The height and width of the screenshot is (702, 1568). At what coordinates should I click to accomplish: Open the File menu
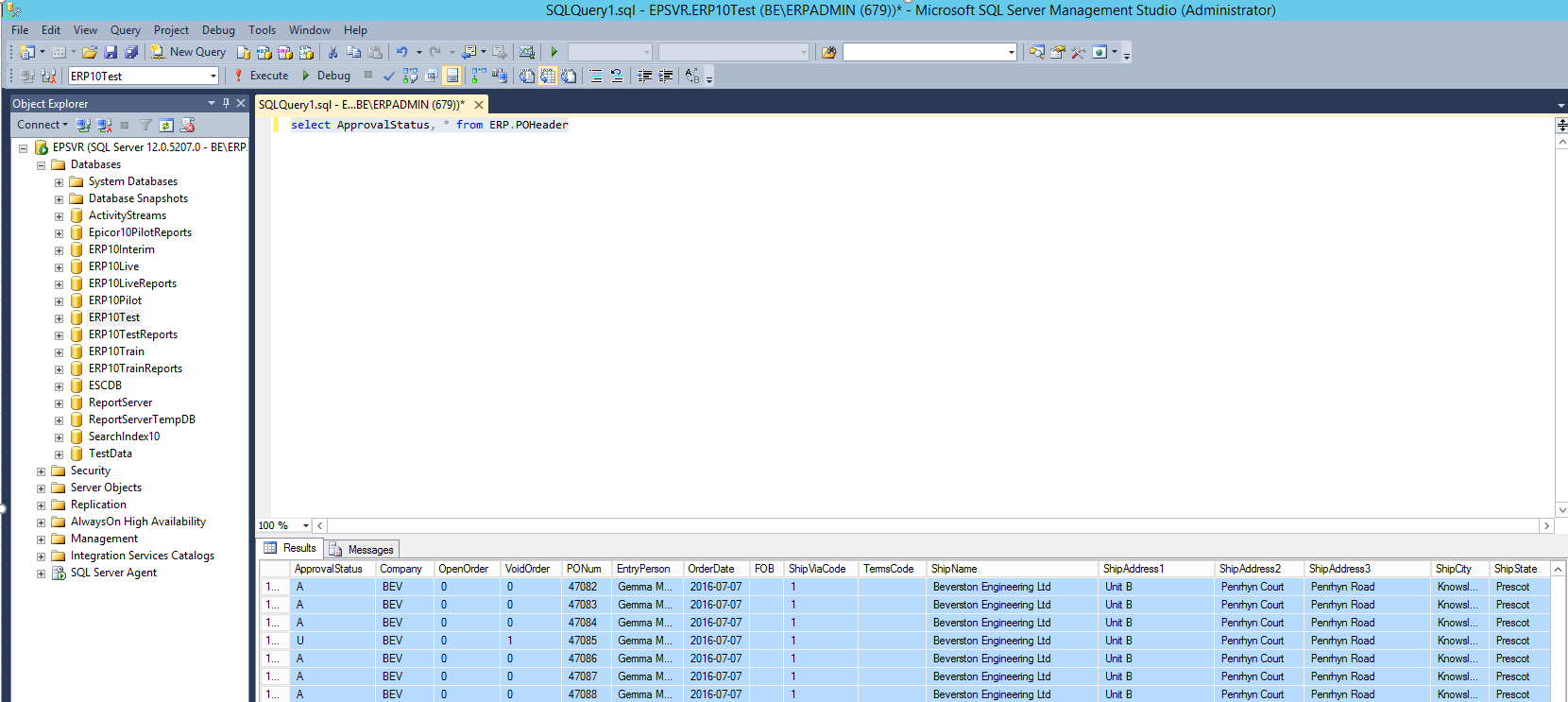(20, 30)
